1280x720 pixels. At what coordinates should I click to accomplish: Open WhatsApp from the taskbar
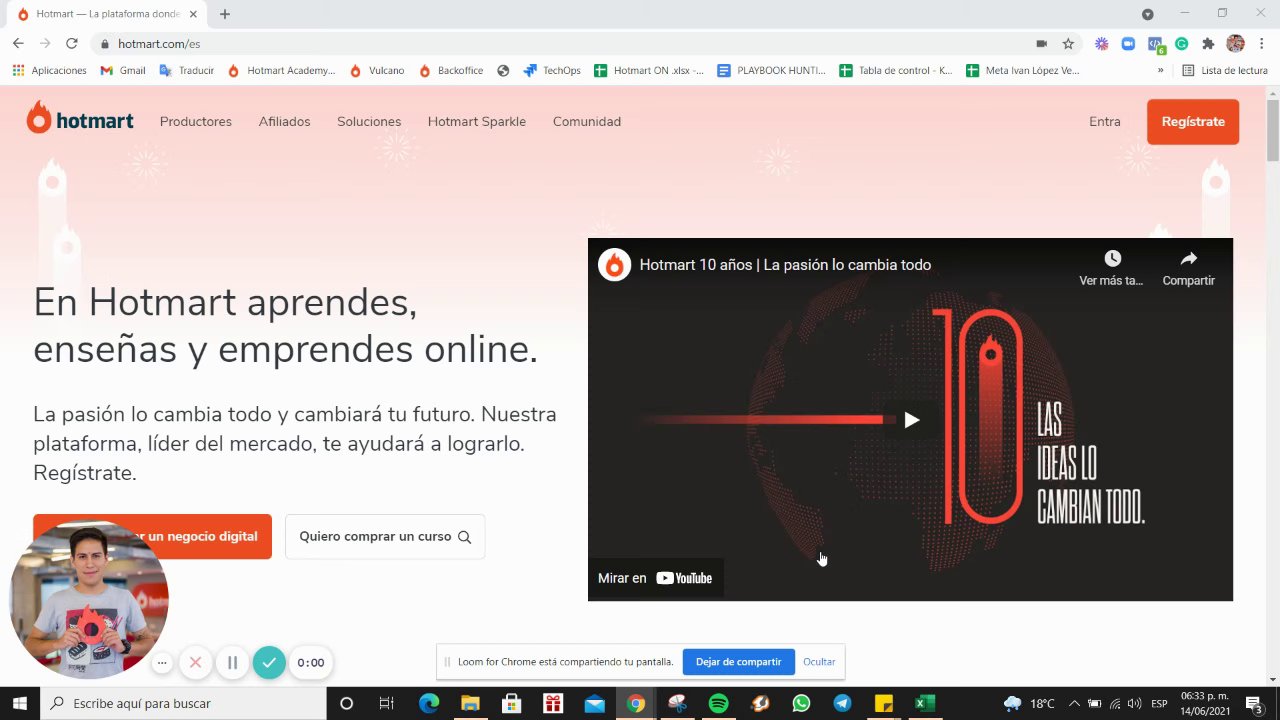tap(801, 704)
